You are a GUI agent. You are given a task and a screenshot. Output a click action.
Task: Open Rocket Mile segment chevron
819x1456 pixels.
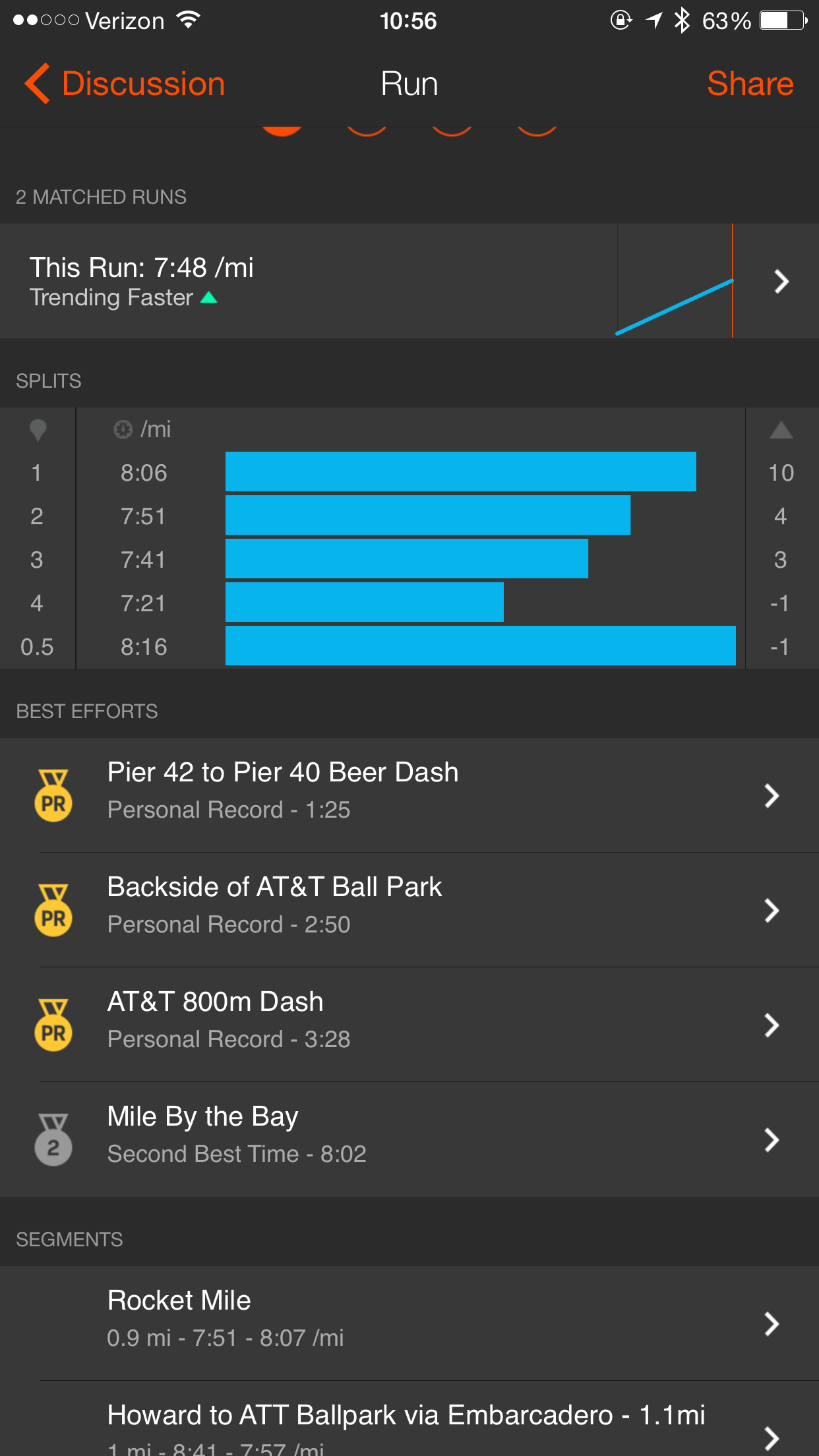pos(772,1323)
